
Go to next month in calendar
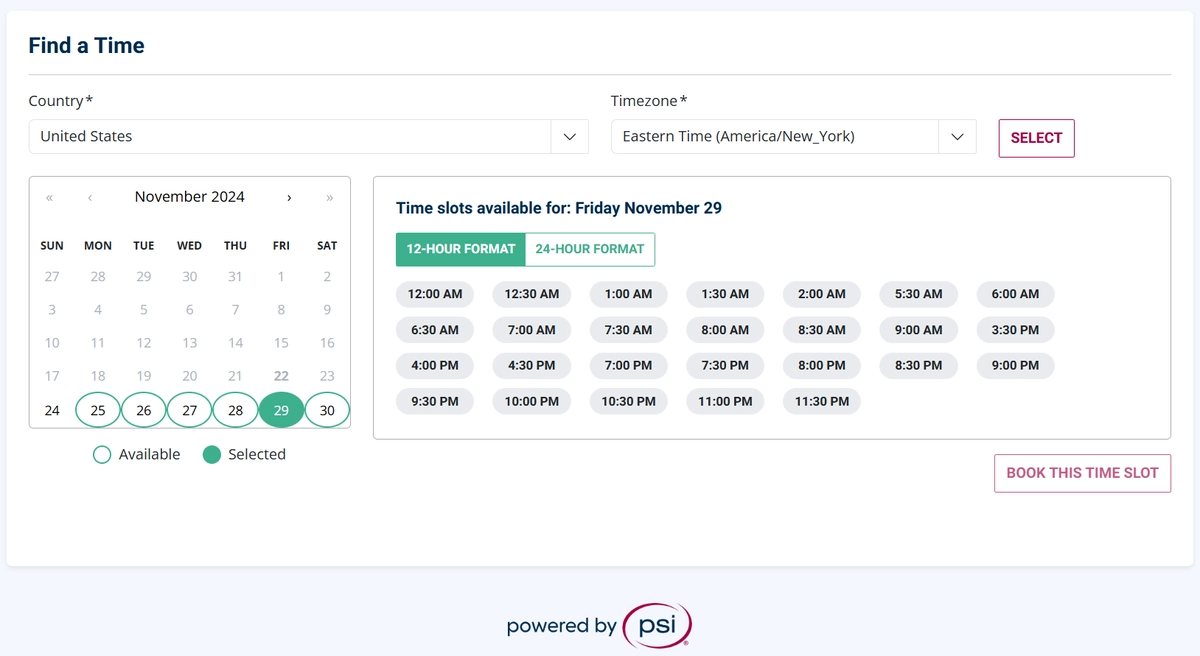pos(289,198)
